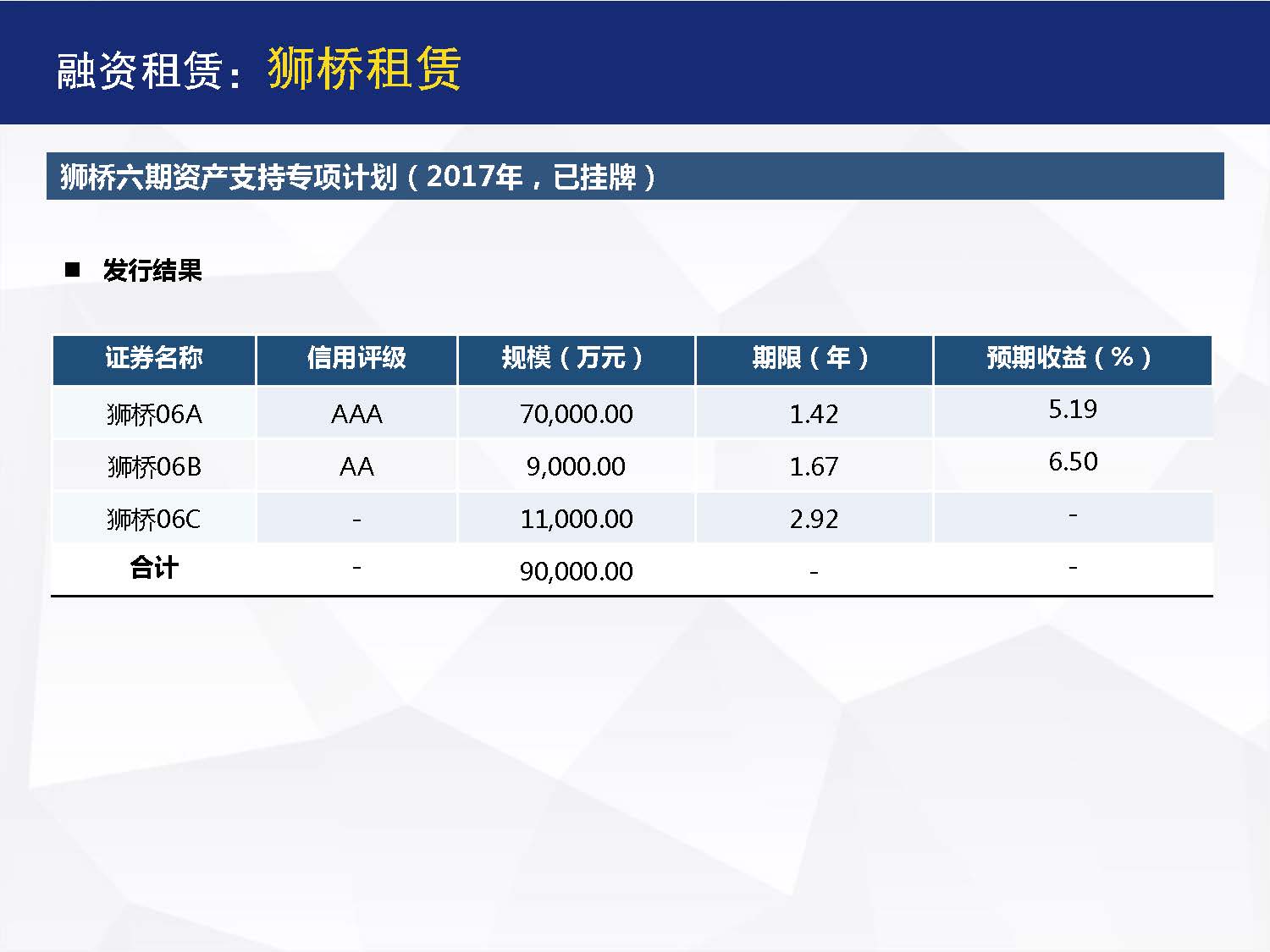Click the amount 9,000.00

(x=576, y=466)
